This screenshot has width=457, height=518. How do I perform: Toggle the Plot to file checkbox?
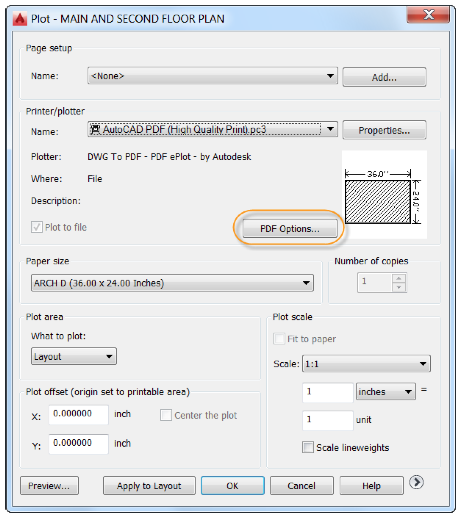click(x=37, y=227)
